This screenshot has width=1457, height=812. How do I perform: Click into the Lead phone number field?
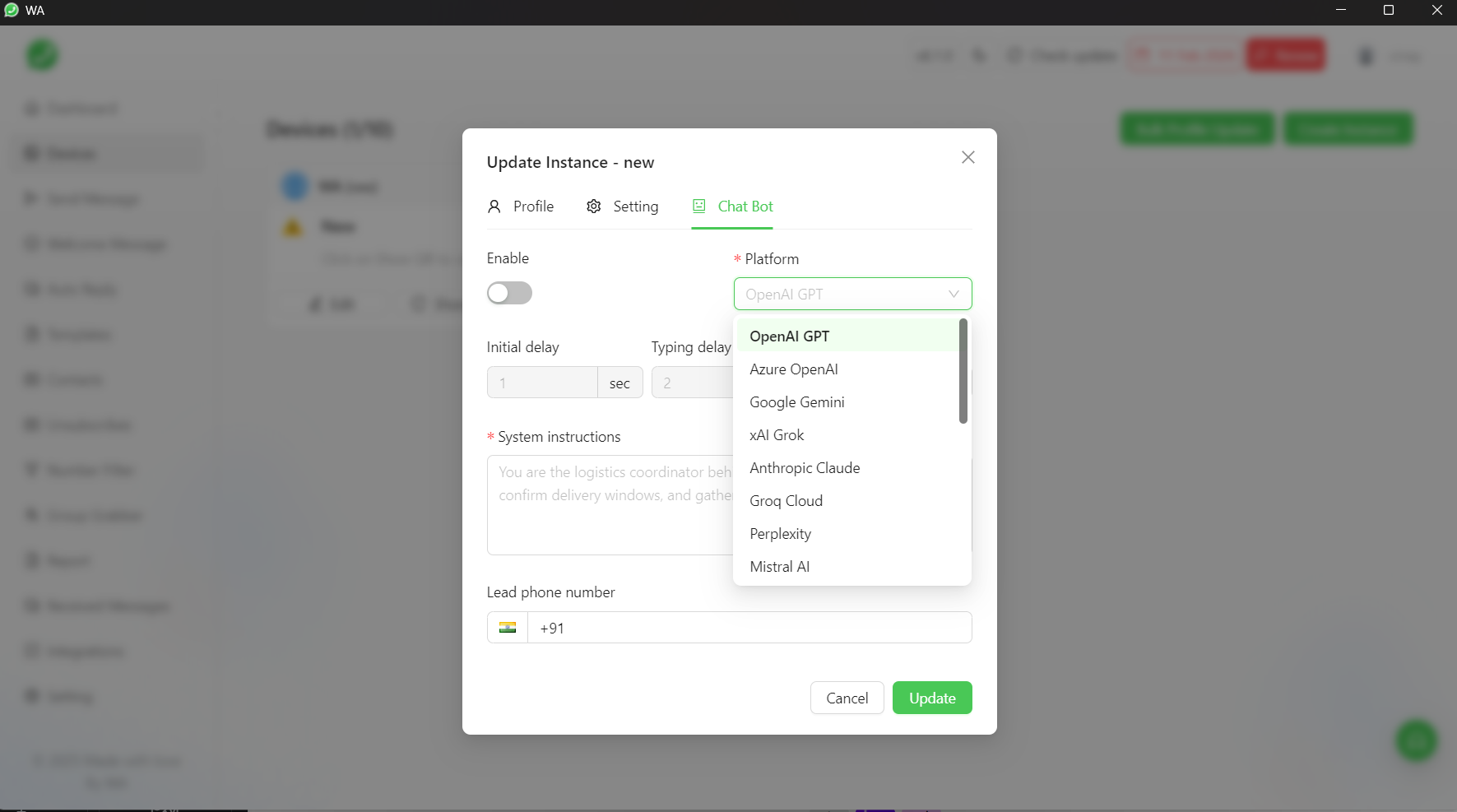tap(749, 628)
